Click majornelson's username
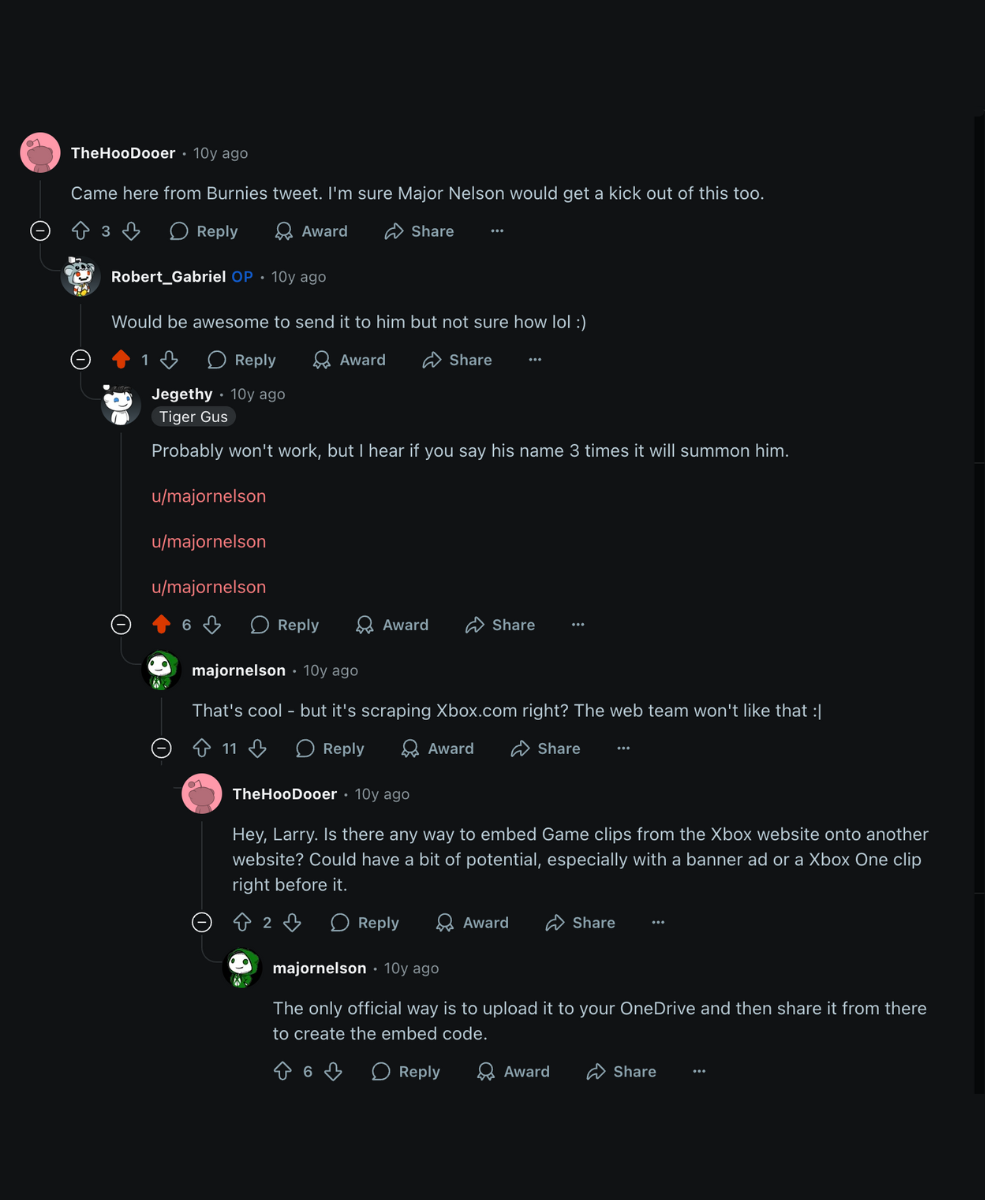 (238, 670)
